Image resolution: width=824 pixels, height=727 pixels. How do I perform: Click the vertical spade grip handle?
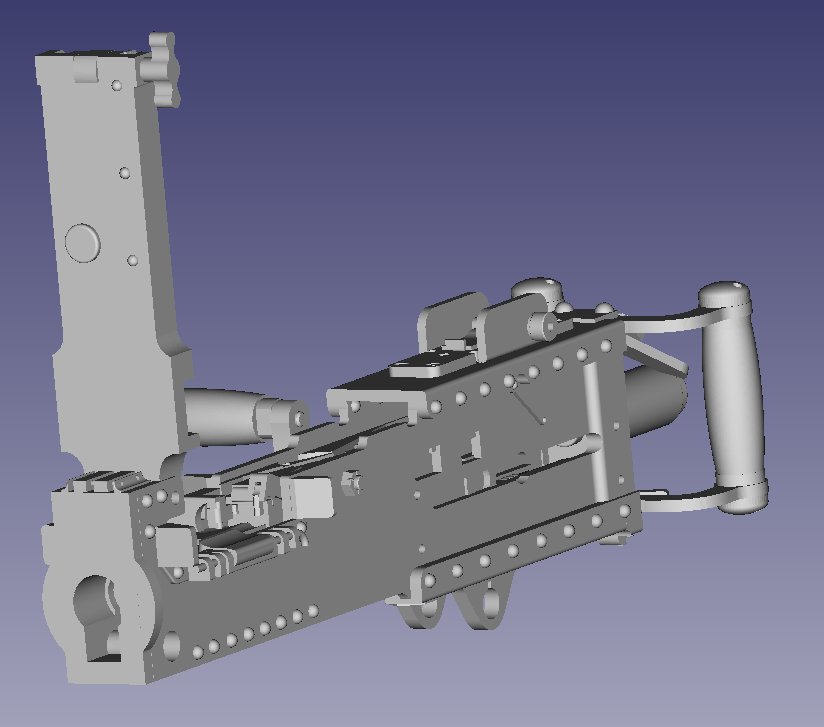click(733, 398)
